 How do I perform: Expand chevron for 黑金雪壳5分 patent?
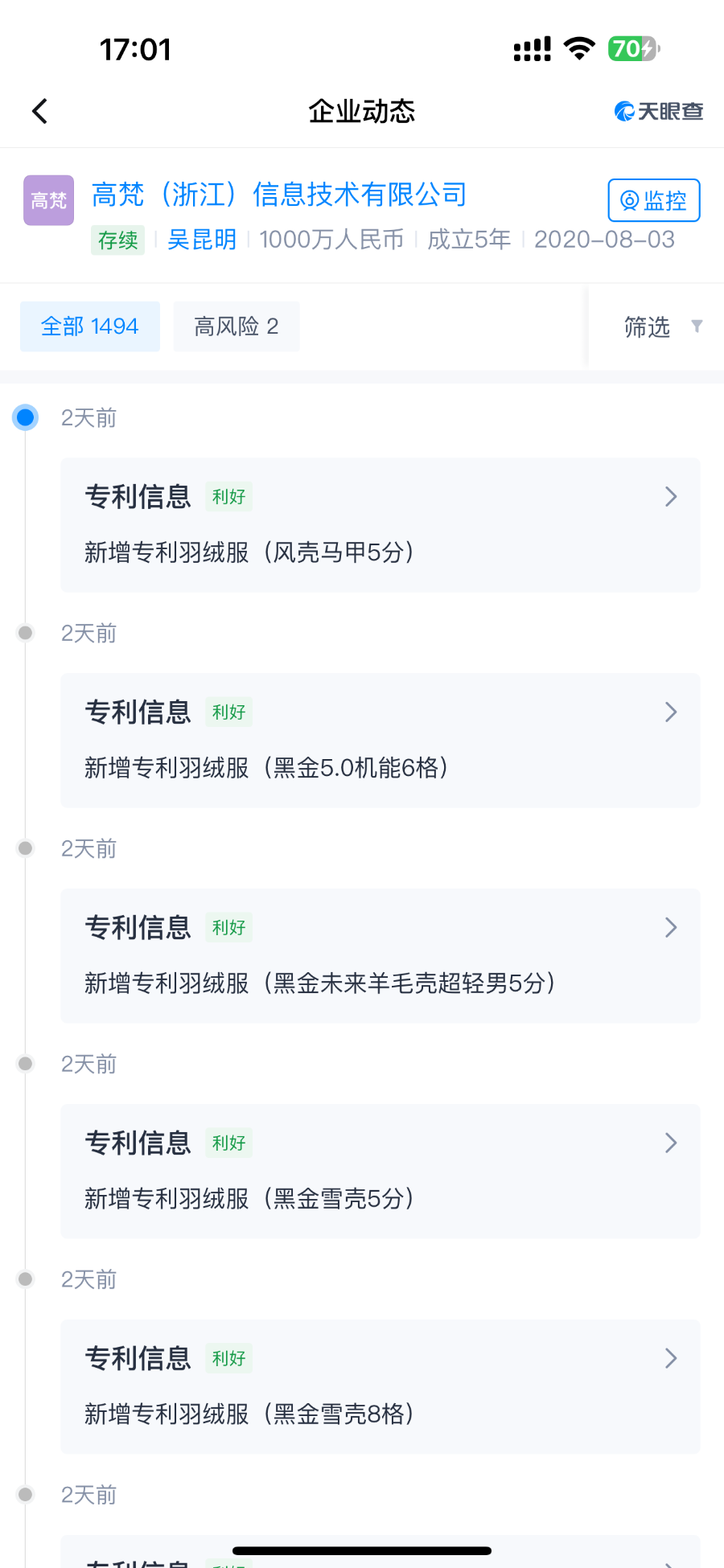pos(671,1143)
